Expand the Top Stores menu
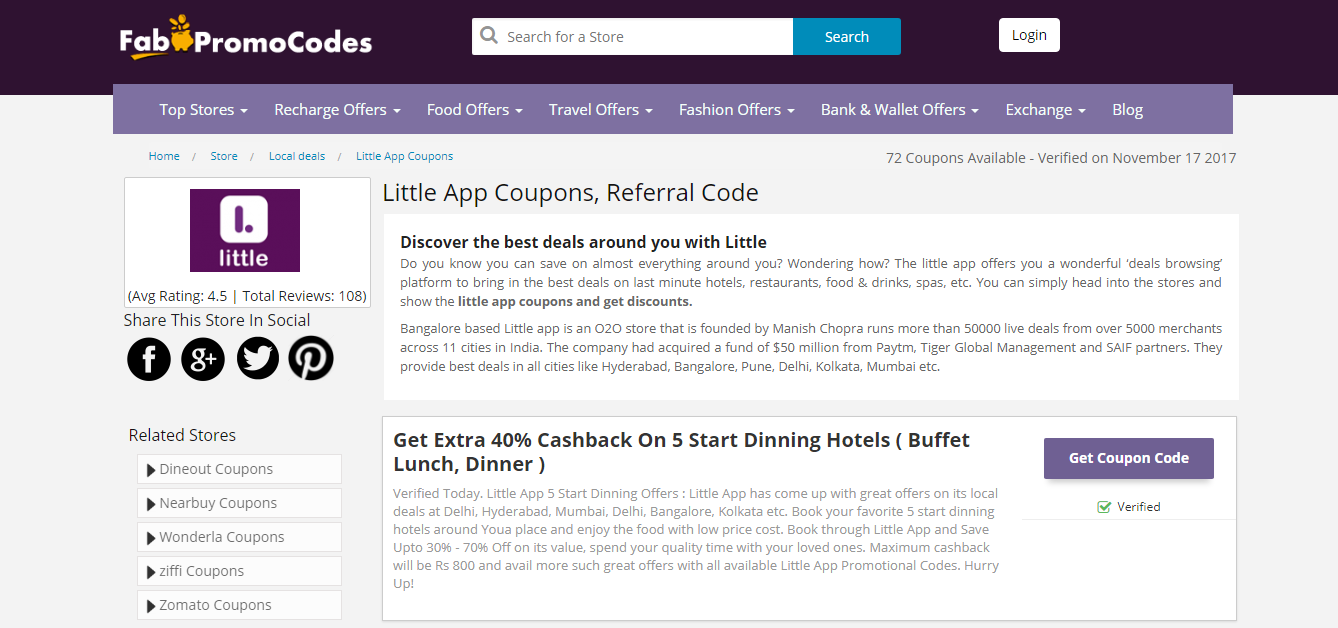This screenshot has height=628, width=1338. (x=203, y=110)
